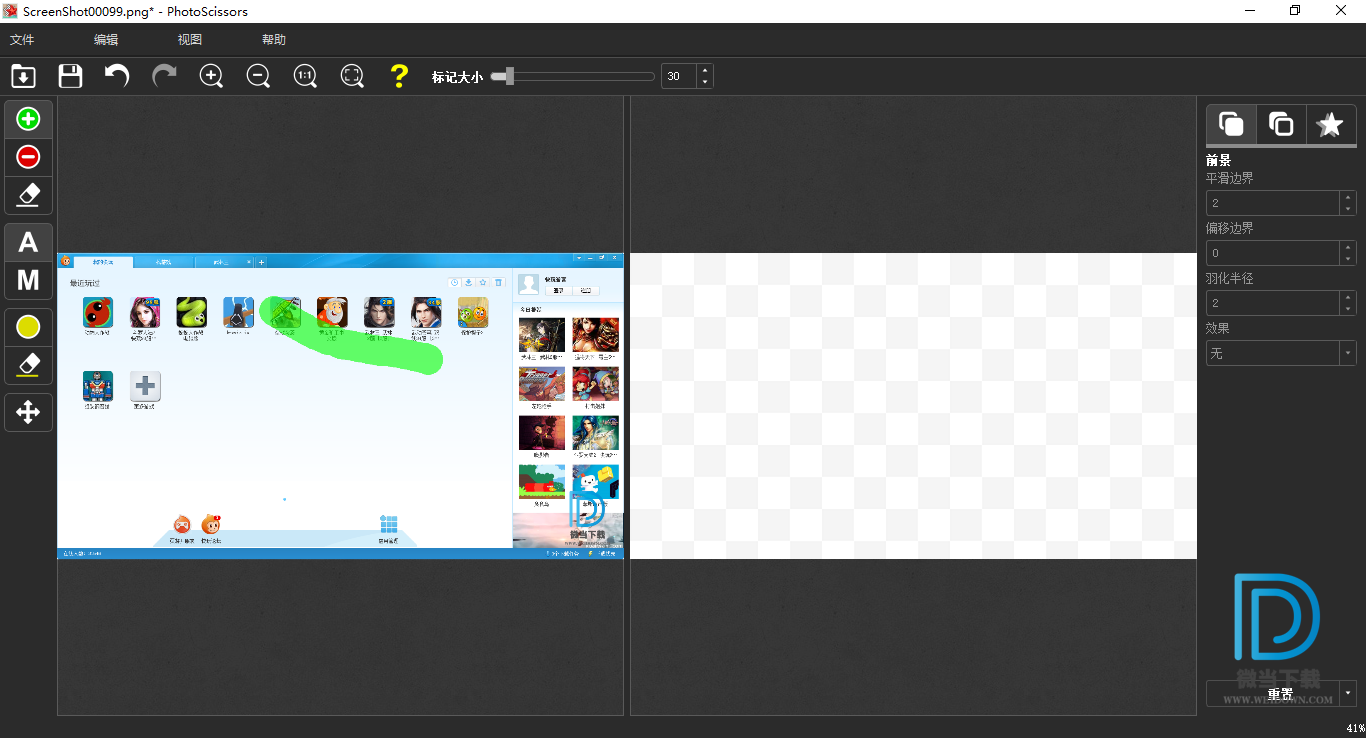
Task: Set zoom to 1:1 actual size
Action: point(305,76)
